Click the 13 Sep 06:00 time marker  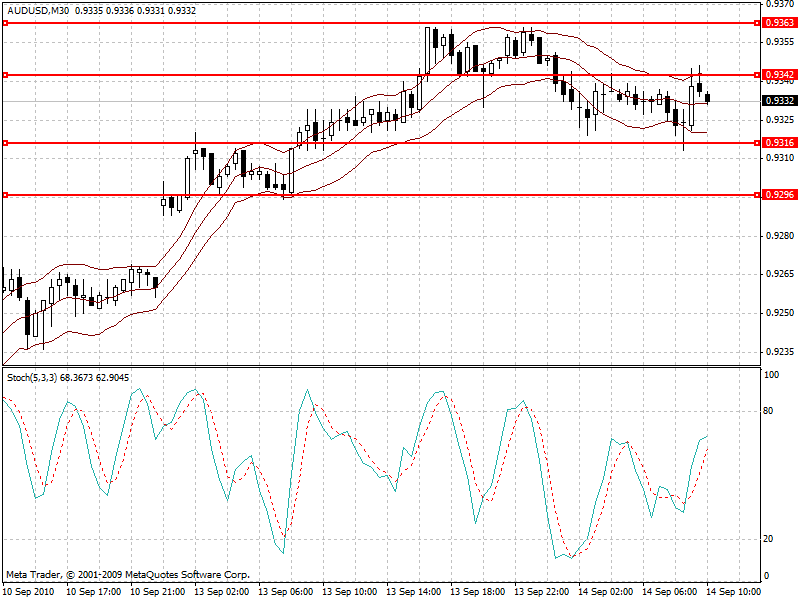pos(284,592)
